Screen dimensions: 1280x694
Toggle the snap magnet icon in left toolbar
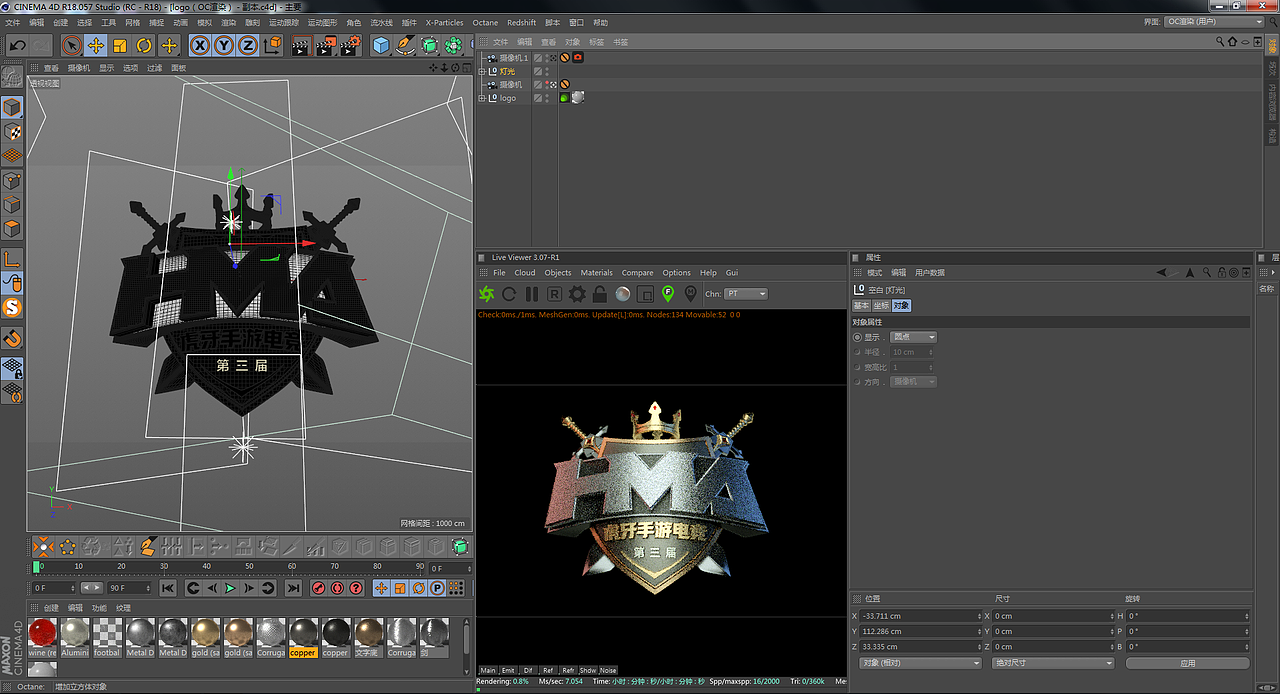click(12, 338)
